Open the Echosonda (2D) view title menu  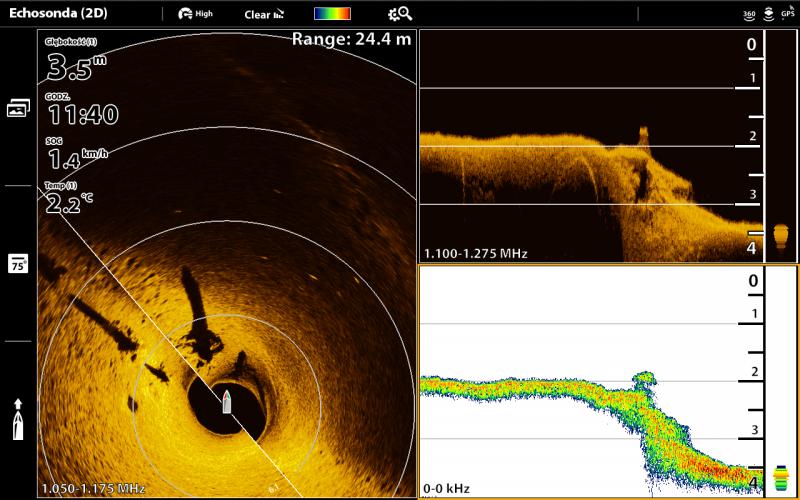[58, 14]
